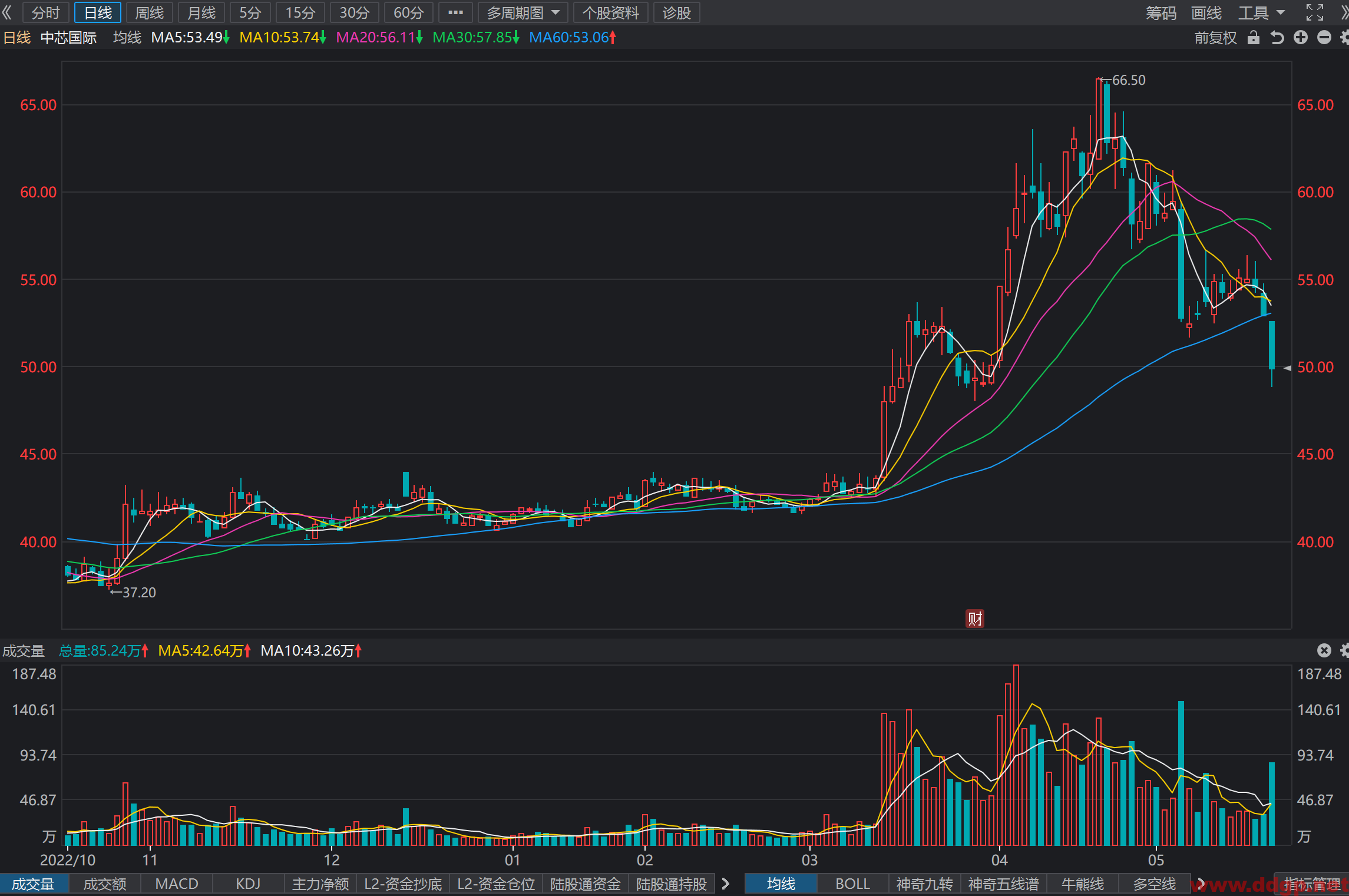The image size is (1349, 896).
Task: Zoom in chart with plus icon
Action: pyautogui.click(x=1301, y=38)
